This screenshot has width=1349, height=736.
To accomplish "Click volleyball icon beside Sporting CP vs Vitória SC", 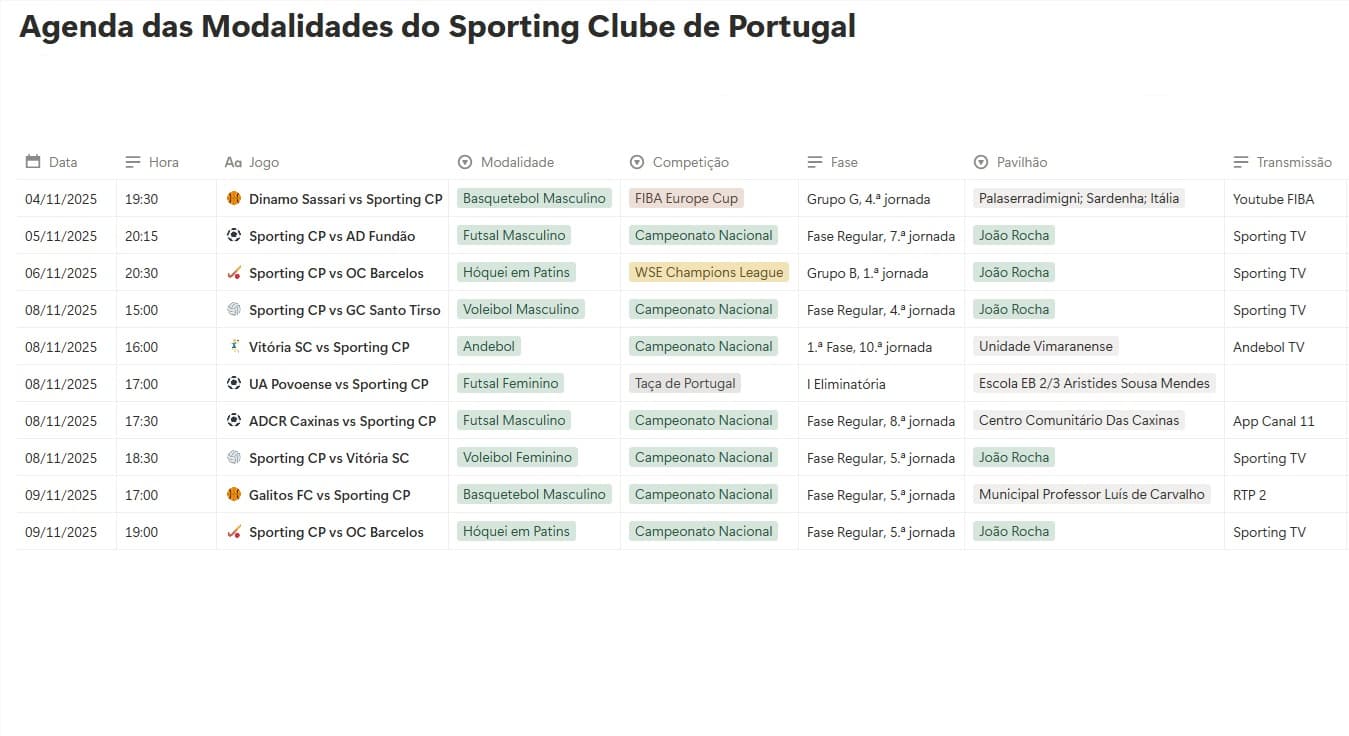I will 234,458.
